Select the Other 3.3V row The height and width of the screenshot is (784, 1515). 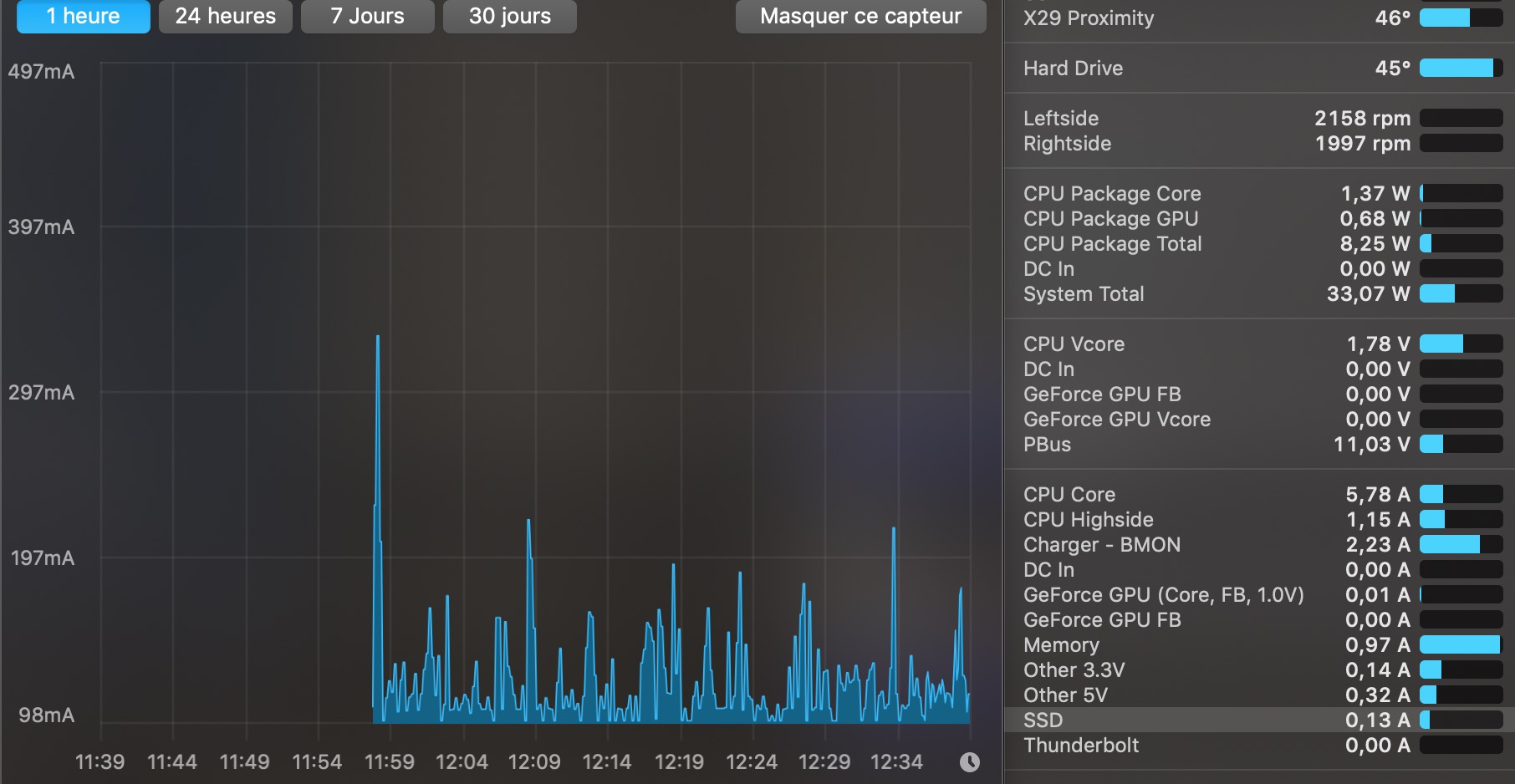click(x=1259, y=669)
